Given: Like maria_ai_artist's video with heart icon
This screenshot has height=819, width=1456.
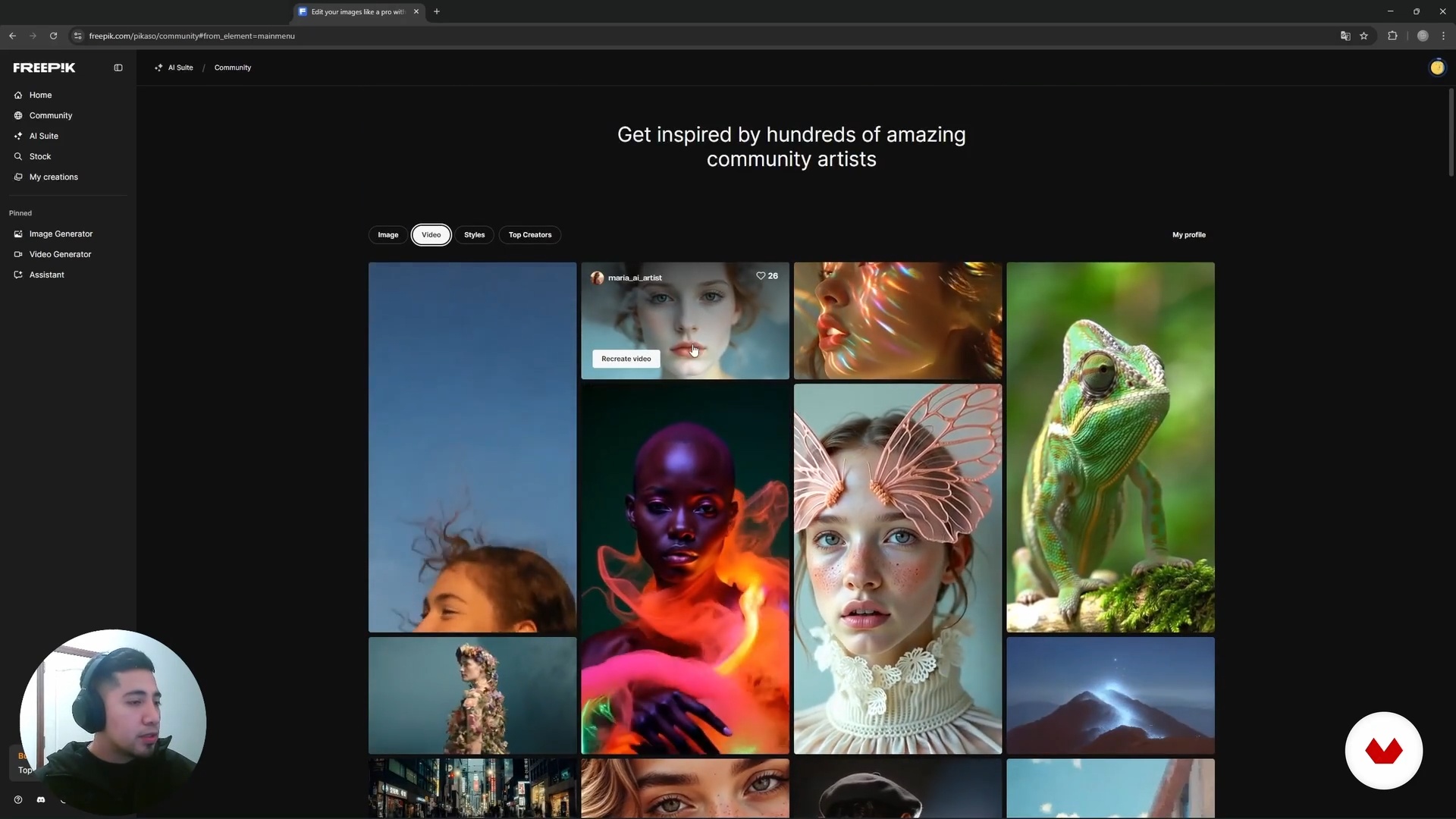Looking at the screenshot, I should point(761,276).
